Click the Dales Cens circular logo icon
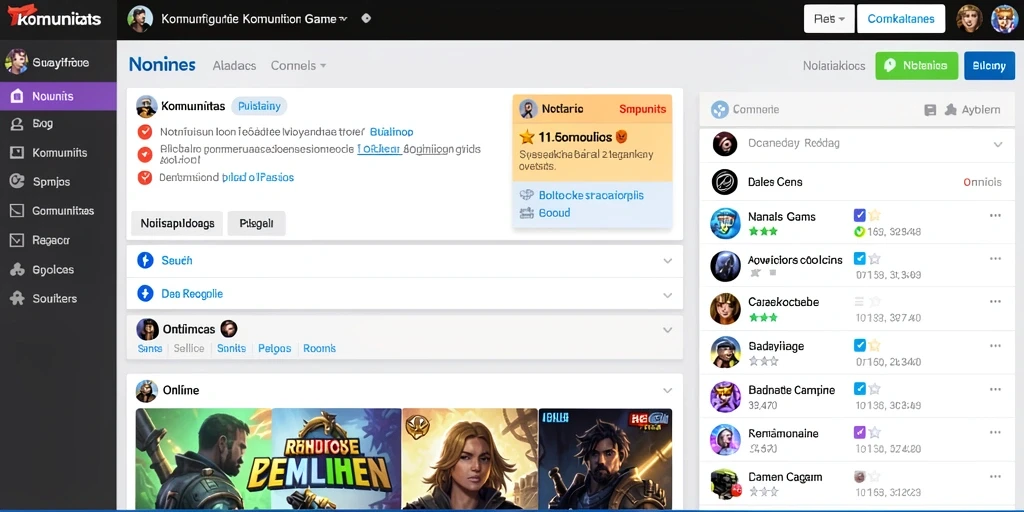The height and width of the screenshot is (512, 1024). click(x=725, y=182)
